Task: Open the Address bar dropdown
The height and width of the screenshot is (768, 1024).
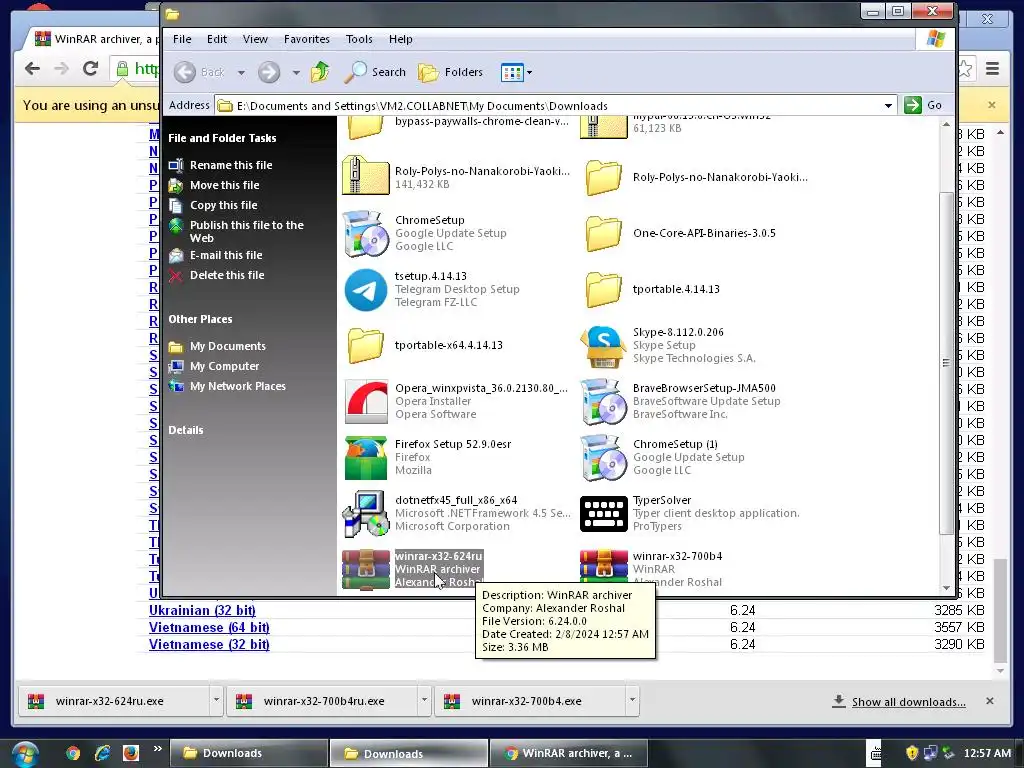Action: [x=888, y=105]
